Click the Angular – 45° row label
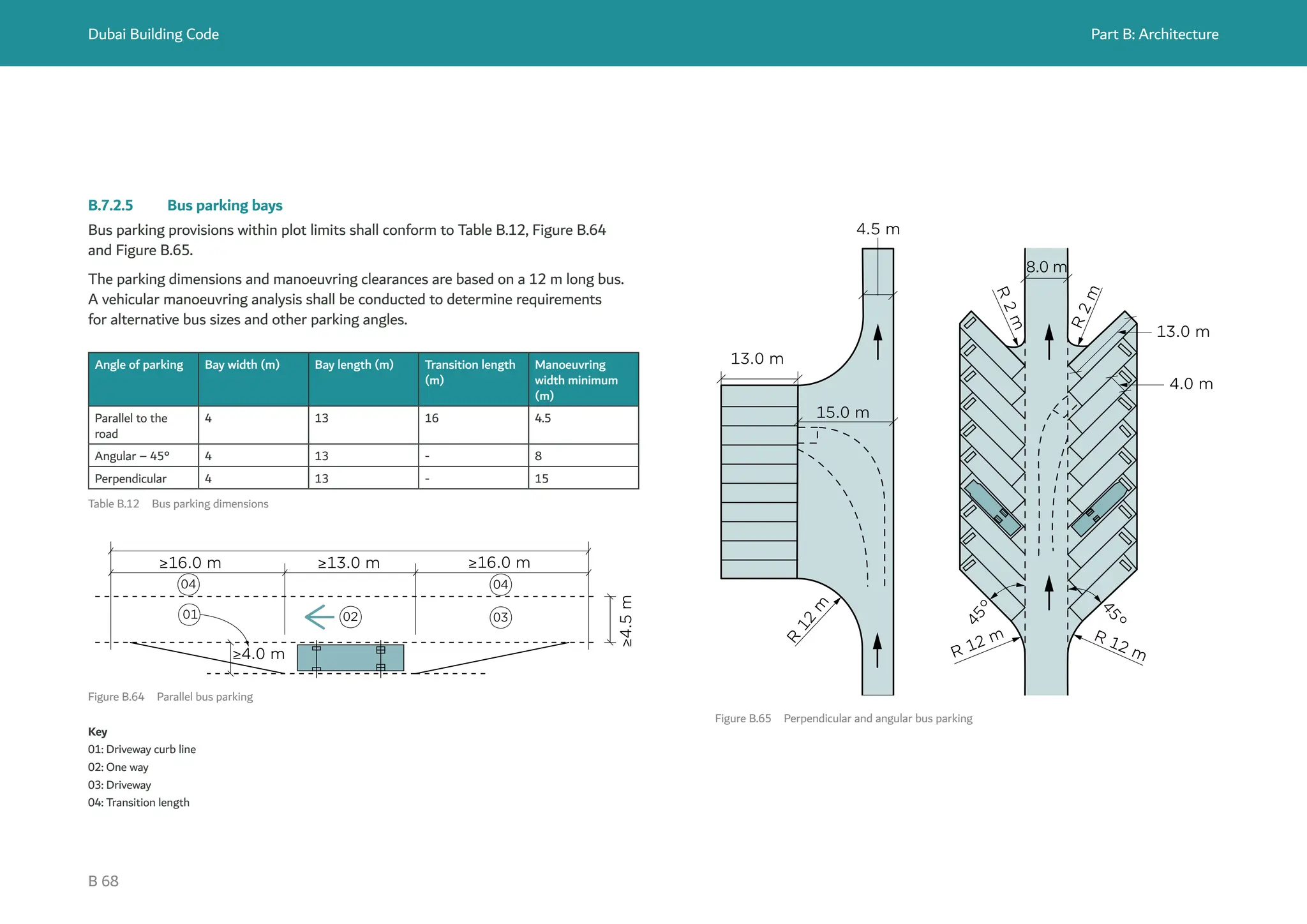1307x924 pixels. [x=132, y=456]
